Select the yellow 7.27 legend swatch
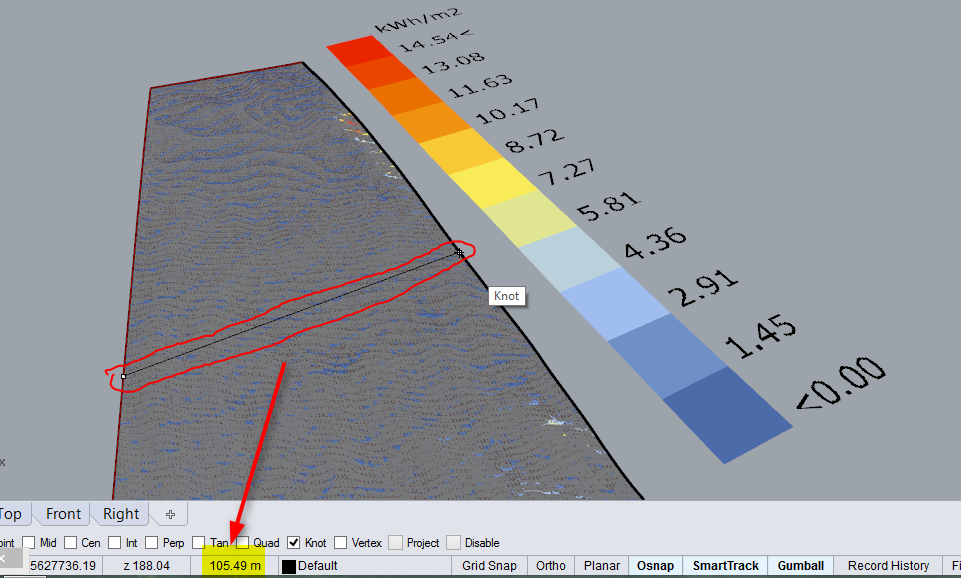Viewport: 961px width, 578px height. 493,184
